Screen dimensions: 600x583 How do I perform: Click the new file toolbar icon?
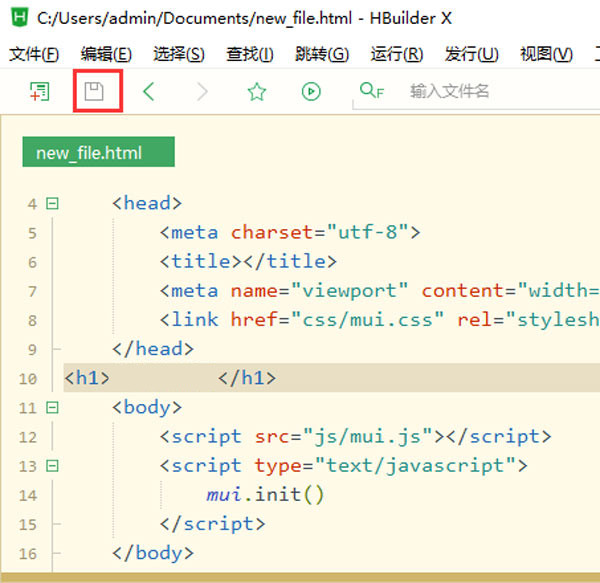pyautogui.click(x=40, y=91)
